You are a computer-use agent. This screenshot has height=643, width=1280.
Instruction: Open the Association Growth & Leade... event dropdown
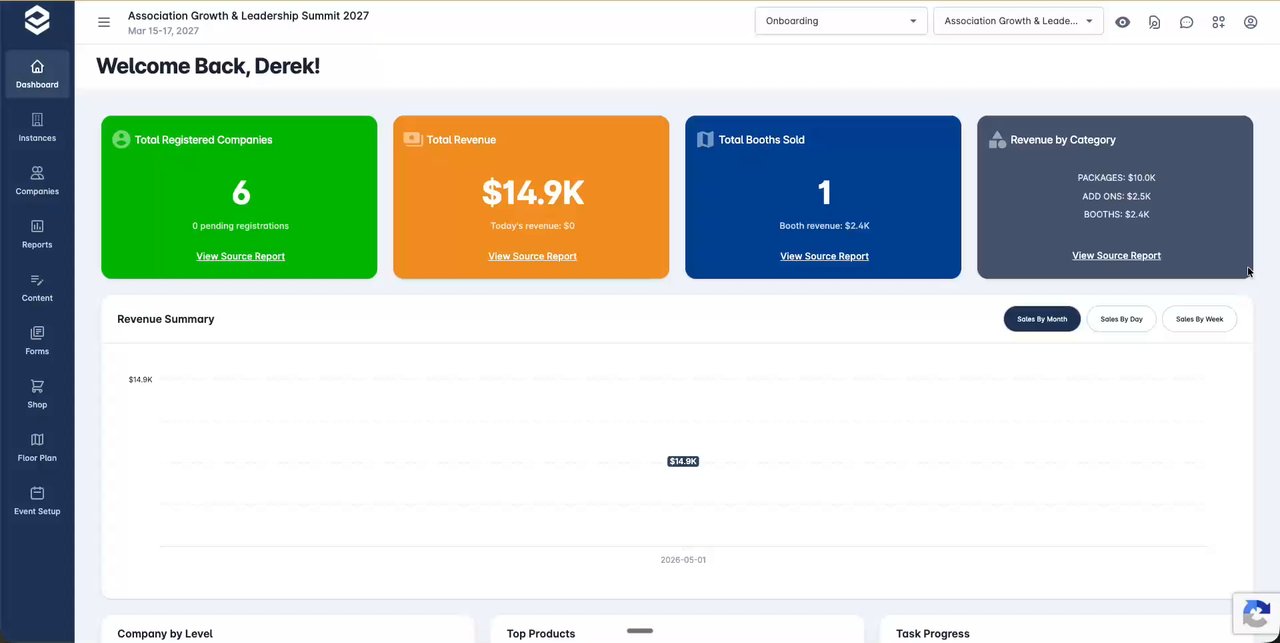pyautogui.click(x=1018, y=21)
